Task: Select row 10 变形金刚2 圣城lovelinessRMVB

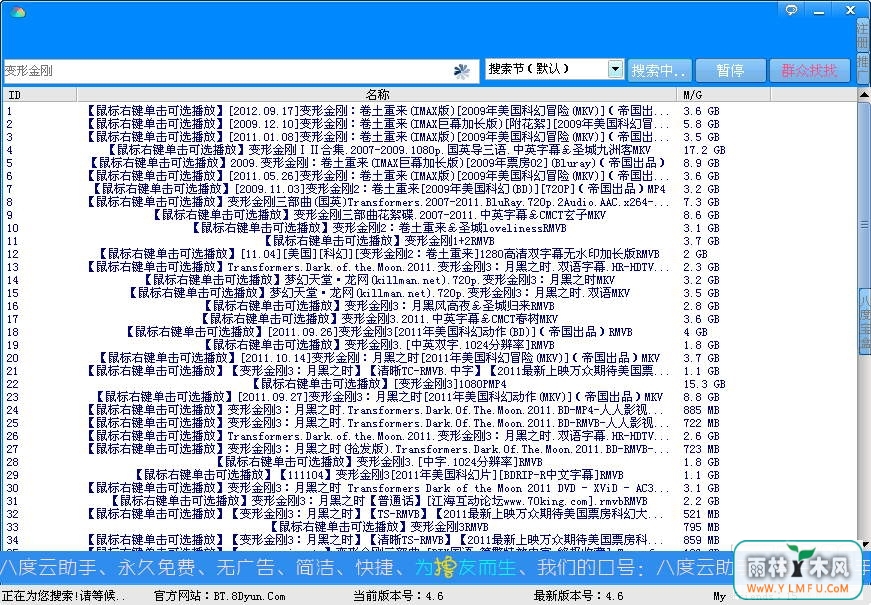Action: (430, 228)
